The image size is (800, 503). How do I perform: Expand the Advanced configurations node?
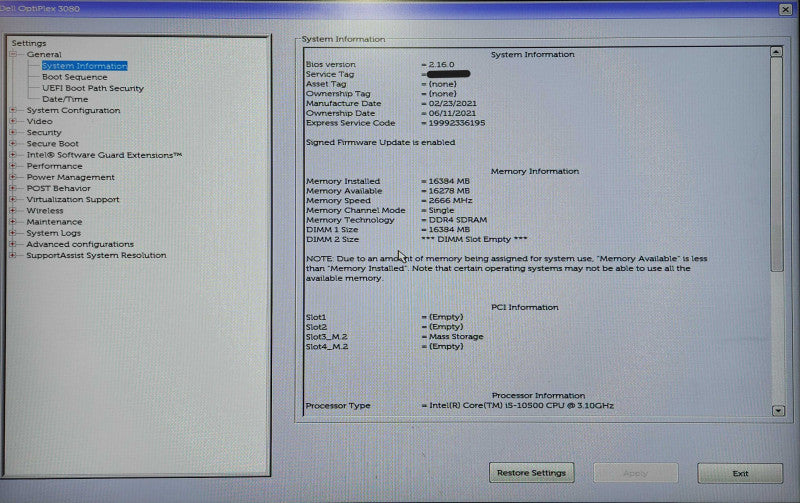tap(13, 244)
